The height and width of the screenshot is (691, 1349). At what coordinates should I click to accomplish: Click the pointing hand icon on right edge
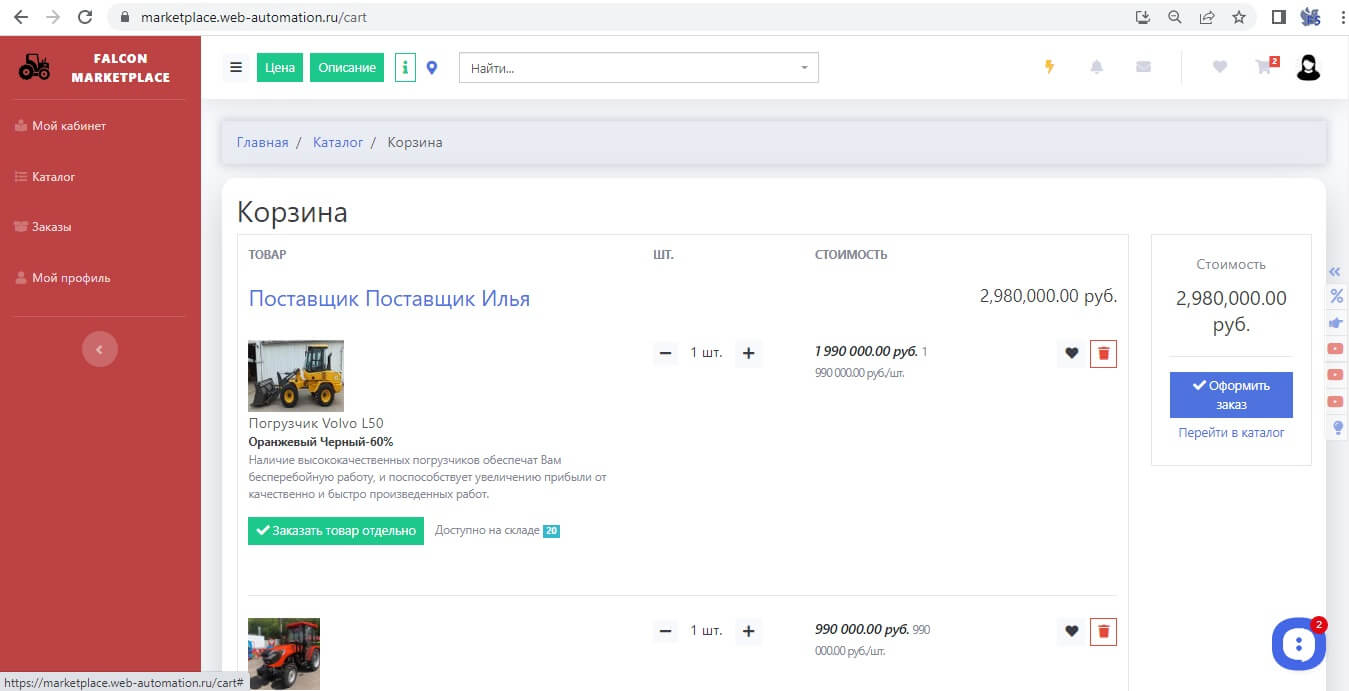[x=1335, y=323]
